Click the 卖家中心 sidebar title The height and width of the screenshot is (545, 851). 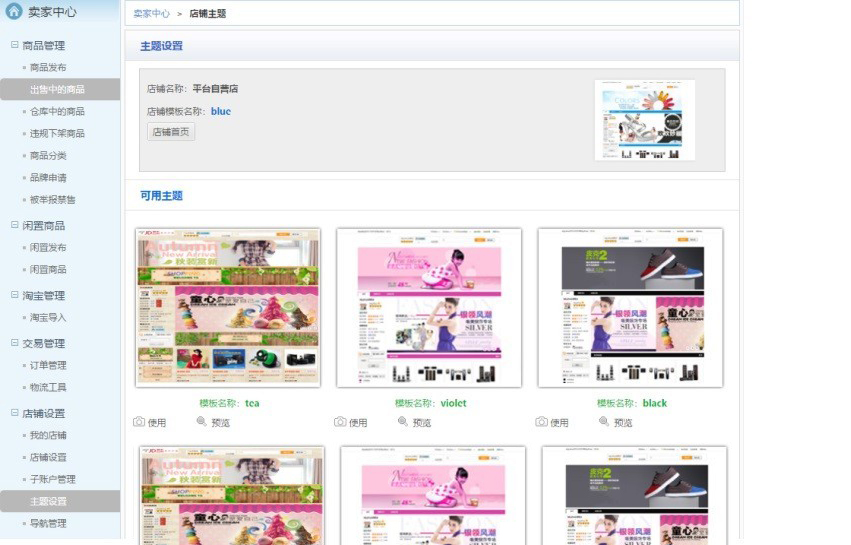(x=52, y=11)
